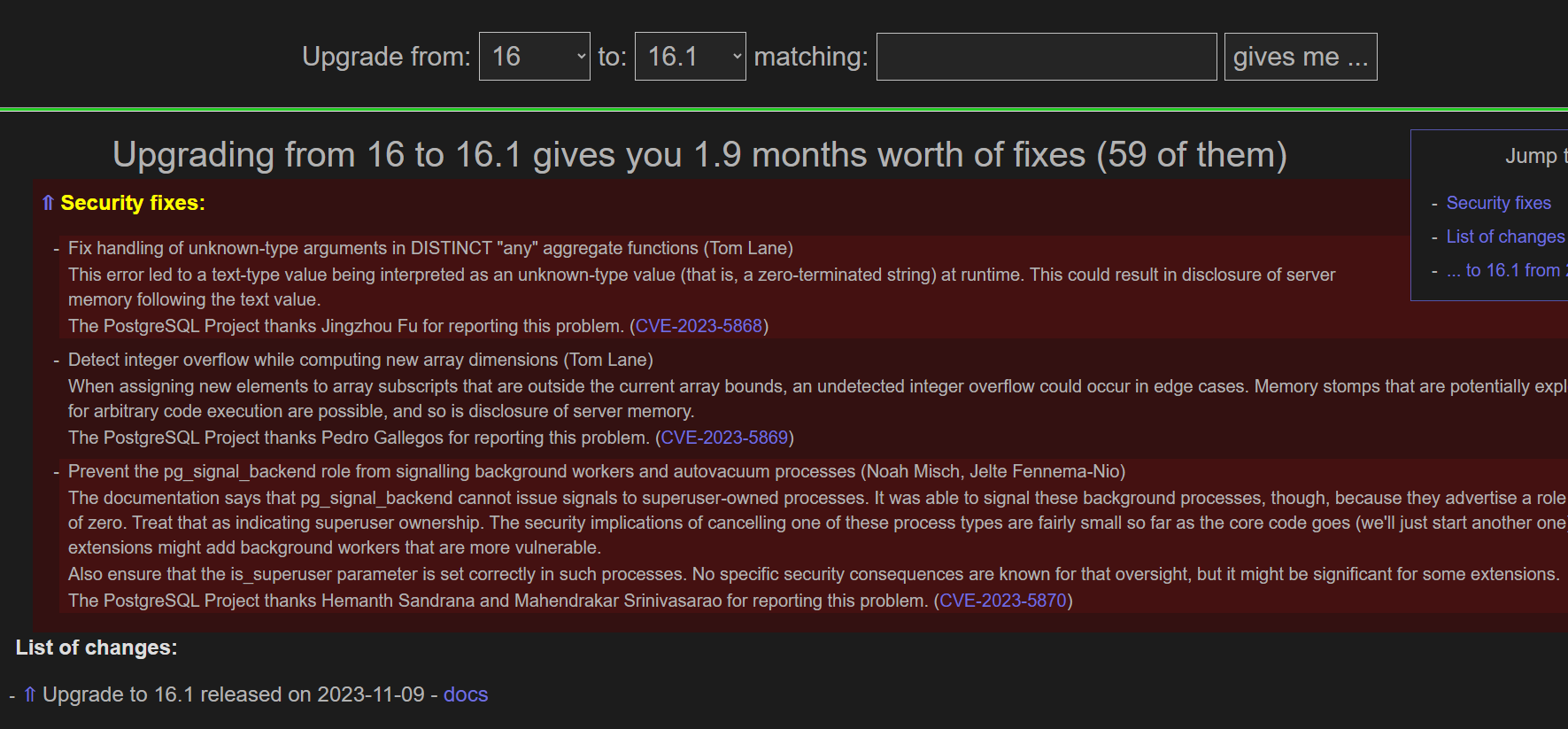Click 'Upgrade to 16.1 released on 2023-11-09' text

pyautogui.click(x=234, y=694)
